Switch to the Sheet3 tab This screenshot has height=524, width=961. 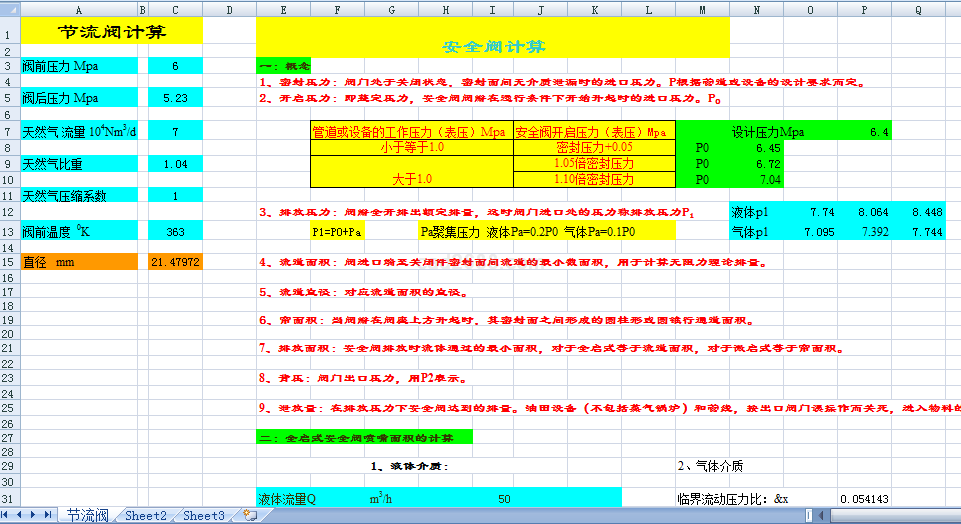(x=203, y=515)
